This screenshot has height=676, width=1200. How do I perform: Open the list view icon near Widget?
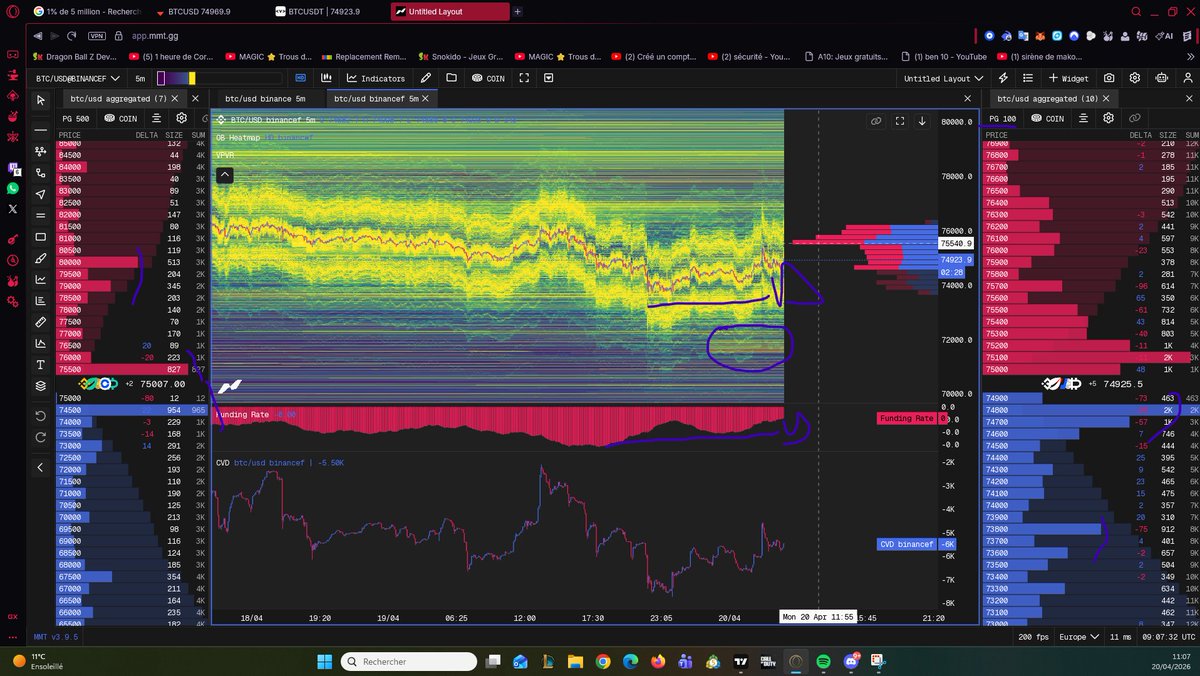click(x=1028, y=78)
